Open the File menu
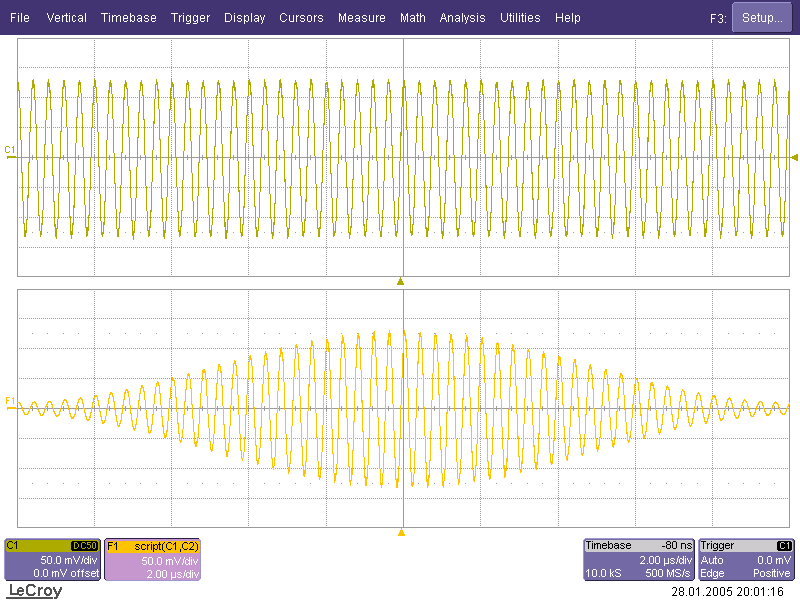The image size is (800, 600). point(20,18)
